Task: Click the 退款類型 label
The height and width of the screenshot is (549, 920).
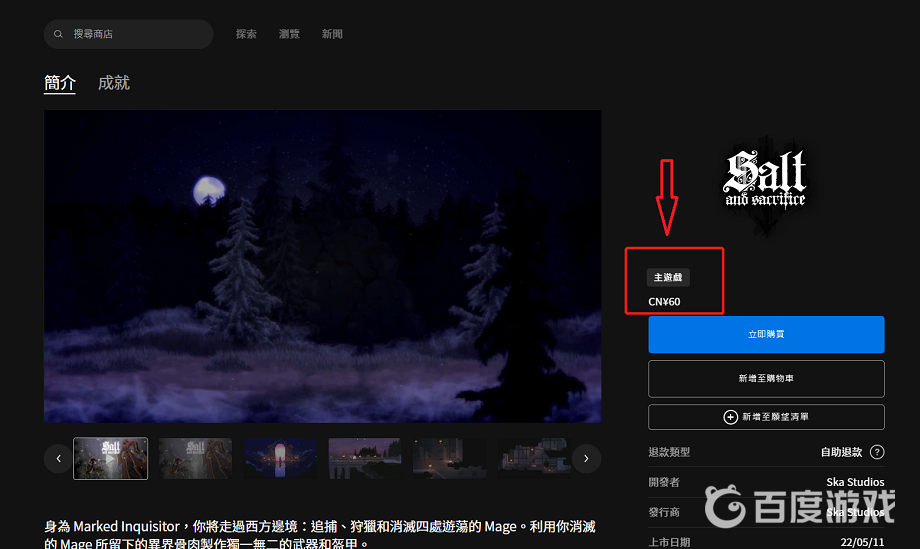Action: (669, 452)
